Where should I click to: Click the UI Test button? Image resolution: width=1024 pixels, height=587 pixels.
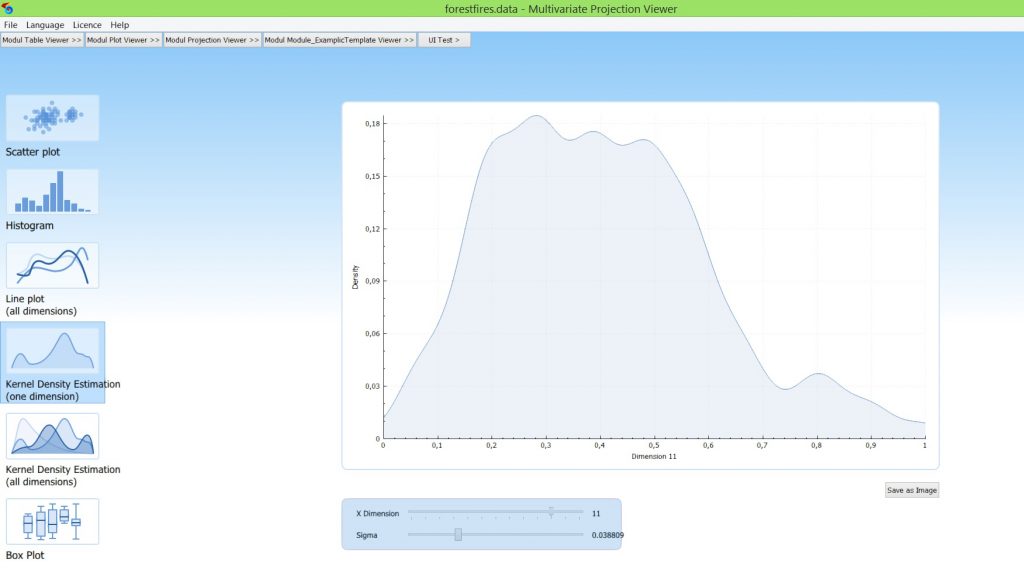pos(444,40)
